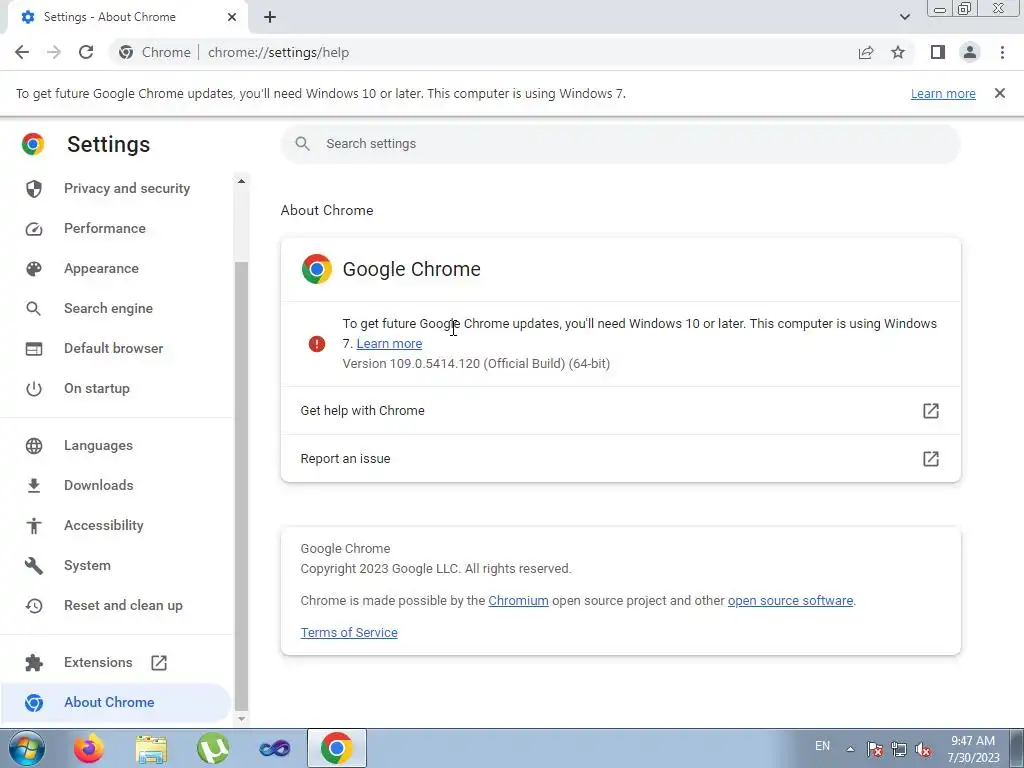Open the side panel icon
This screenshot has height=768, width=1024.
tap(938, 52)
